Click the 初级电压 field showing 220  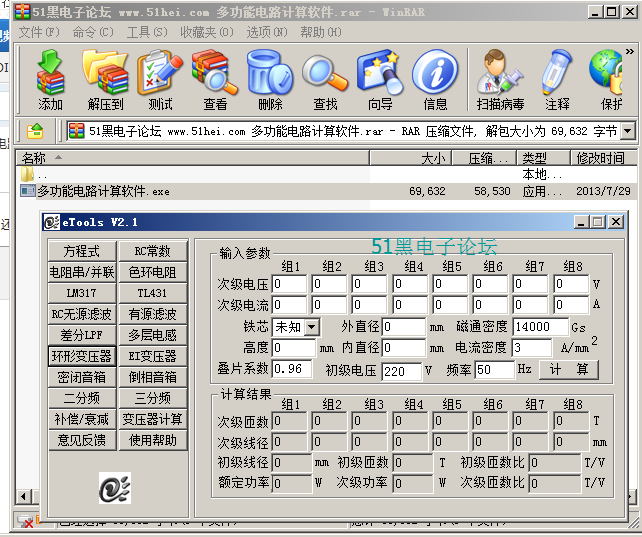(x=401, y=371)
